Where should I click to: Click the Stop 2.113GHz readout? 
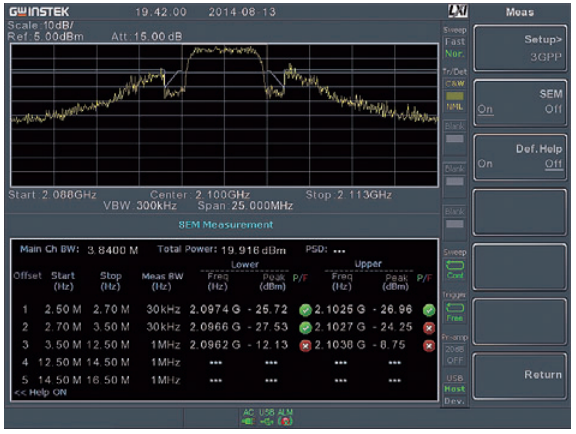point(349,195)
